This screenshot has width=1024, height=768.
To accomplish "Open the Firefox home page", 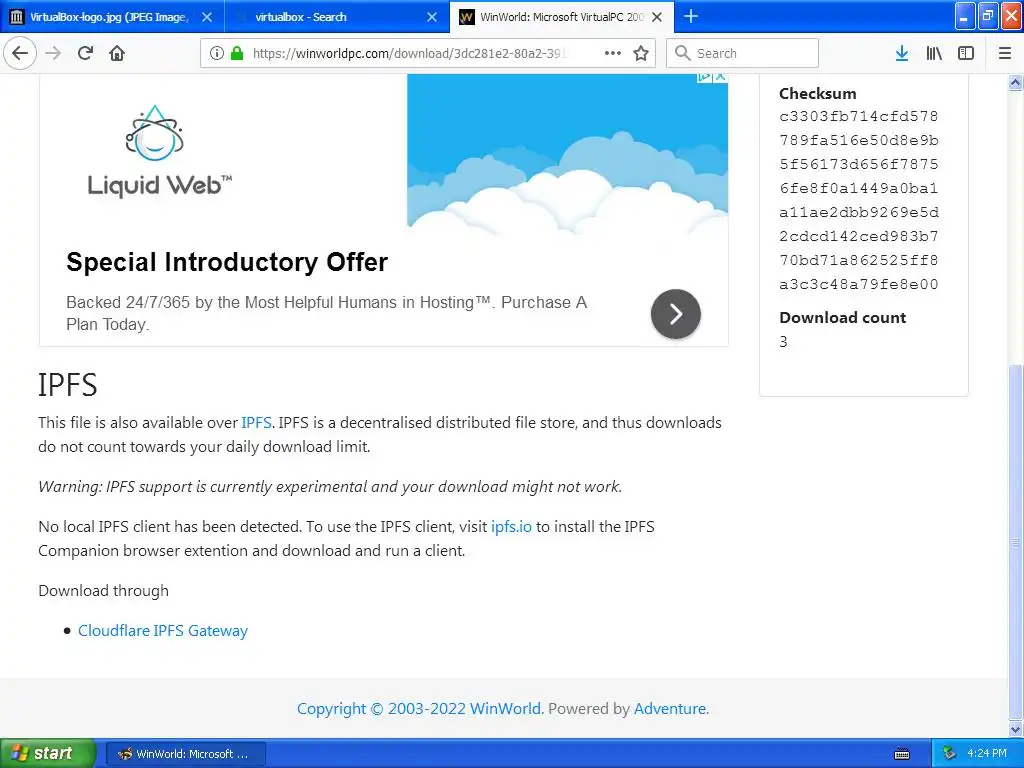I will [x=117, y=53].
